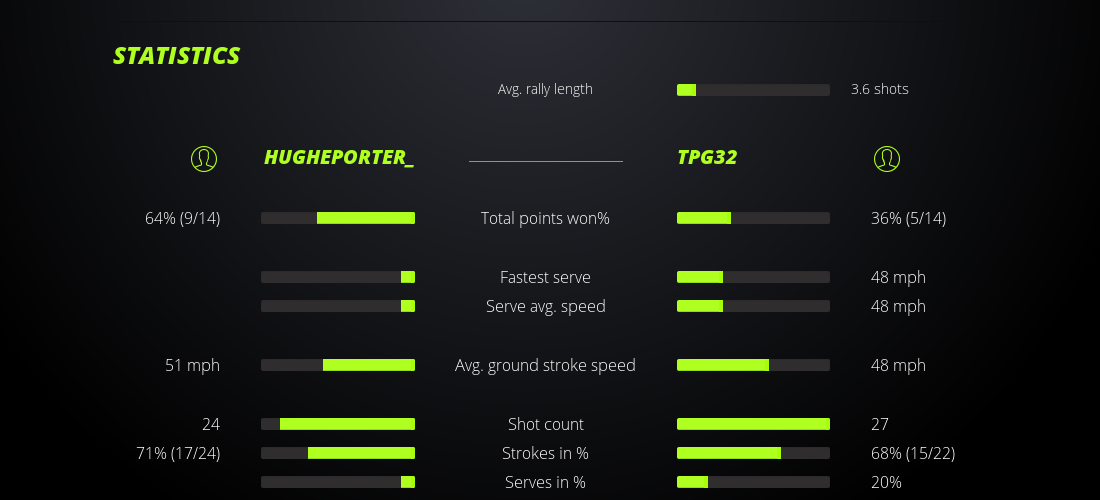The height and width of the screenshot is (500, 1100).
Task: Click the Fastest serve label
Action: point(545,277)
